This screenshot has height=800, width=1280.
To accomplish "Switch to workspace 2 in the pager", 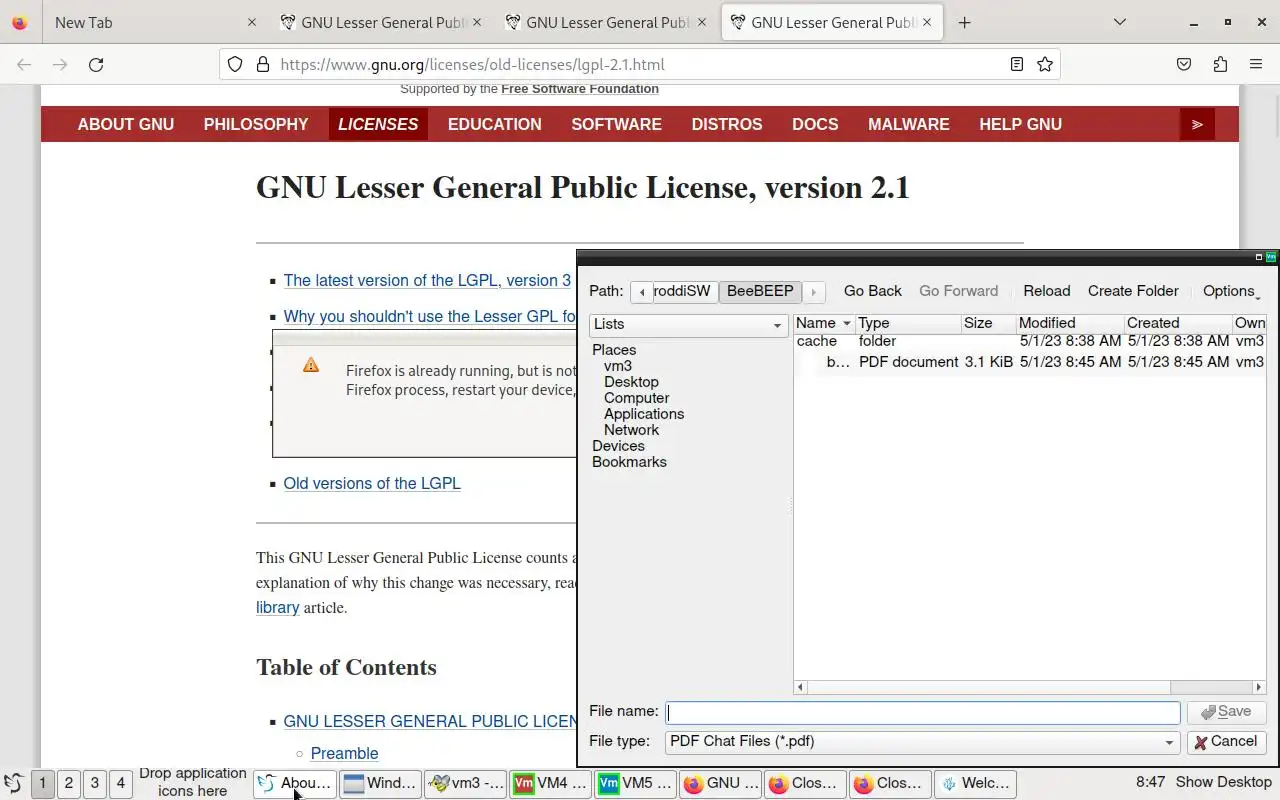I will [x=69, y=783].
